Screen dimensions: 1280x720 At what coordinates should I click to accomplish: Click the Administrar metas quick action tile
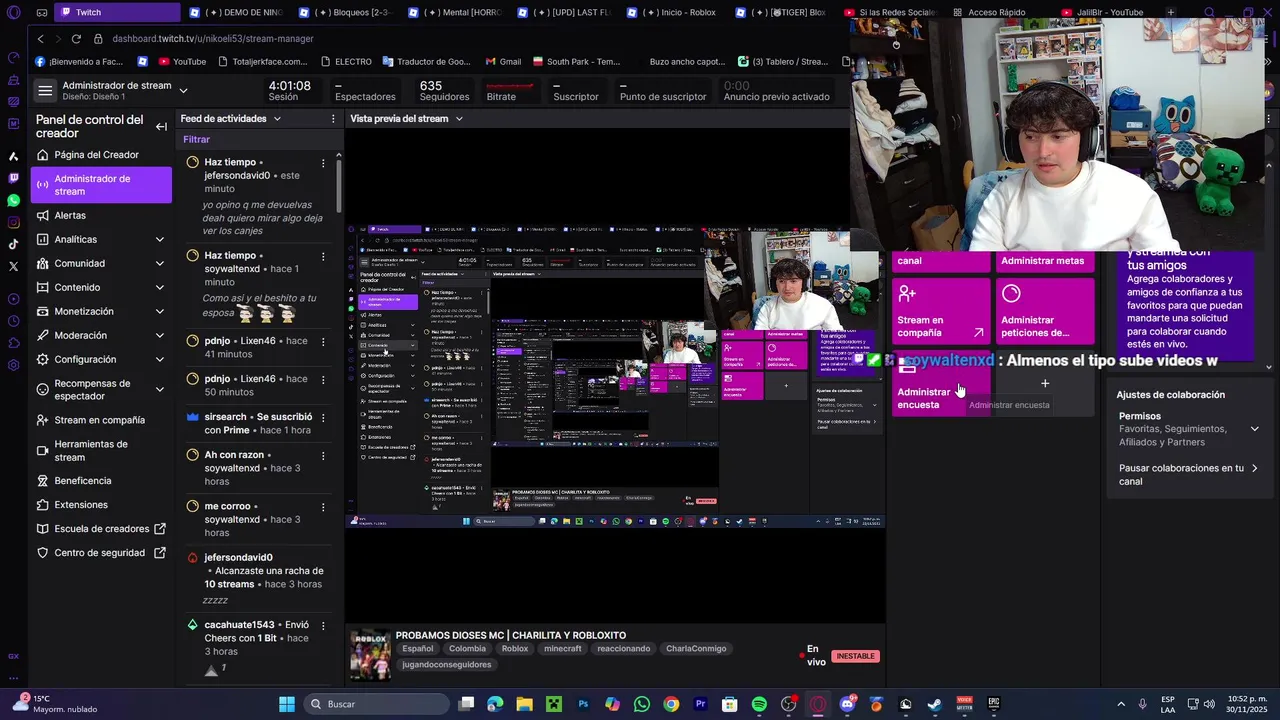point(1045,262)
